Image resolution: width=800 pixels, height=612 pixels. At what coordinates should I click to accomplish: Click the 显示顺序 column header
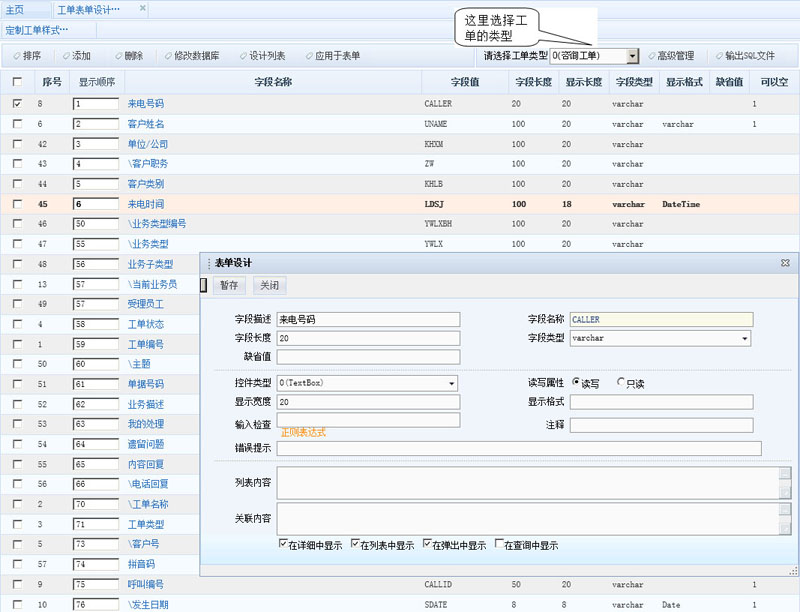[97, 82]
